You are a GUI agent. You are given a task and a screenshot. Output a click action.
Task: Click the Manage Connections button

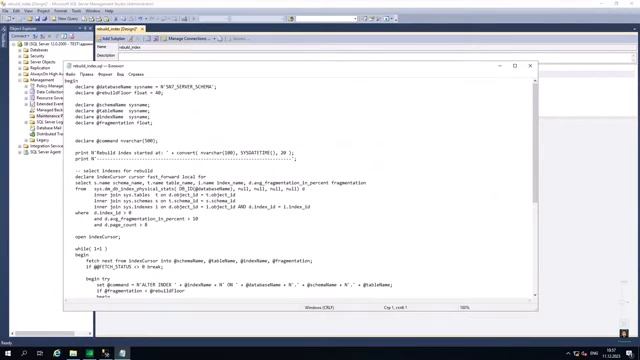tap(186, 38)
